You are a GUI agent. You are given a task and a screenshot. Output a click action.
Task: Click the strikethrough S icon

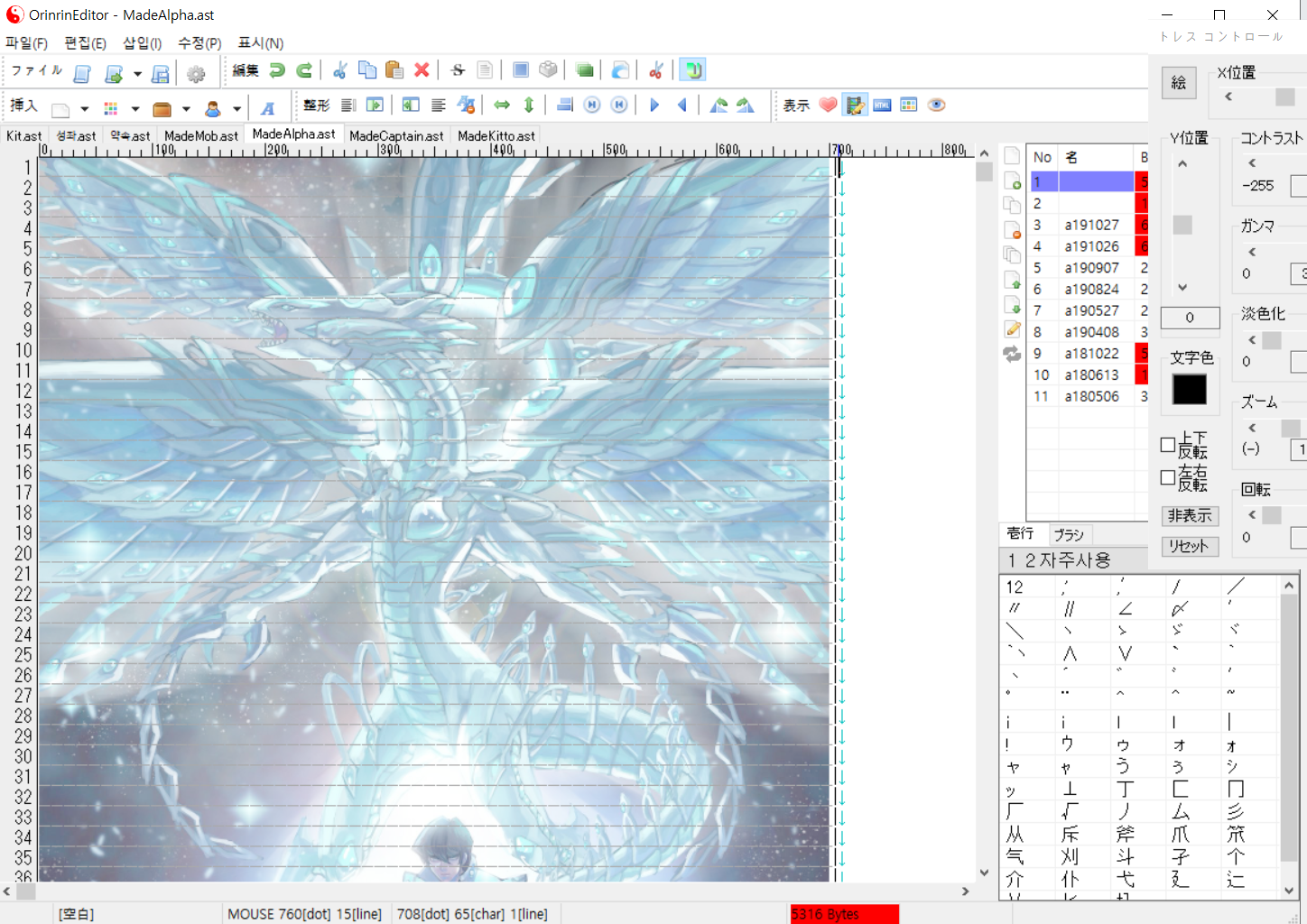tap(458, 70)
